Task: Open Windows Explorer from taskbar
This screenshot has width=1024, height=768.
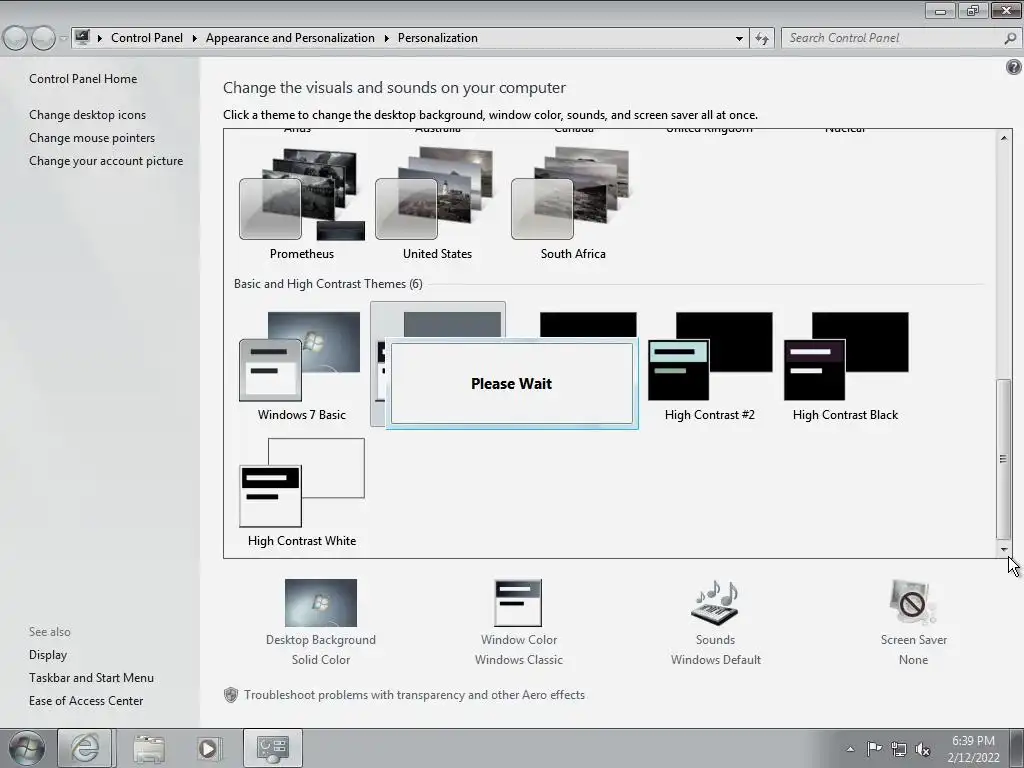Action: point(149,748)
